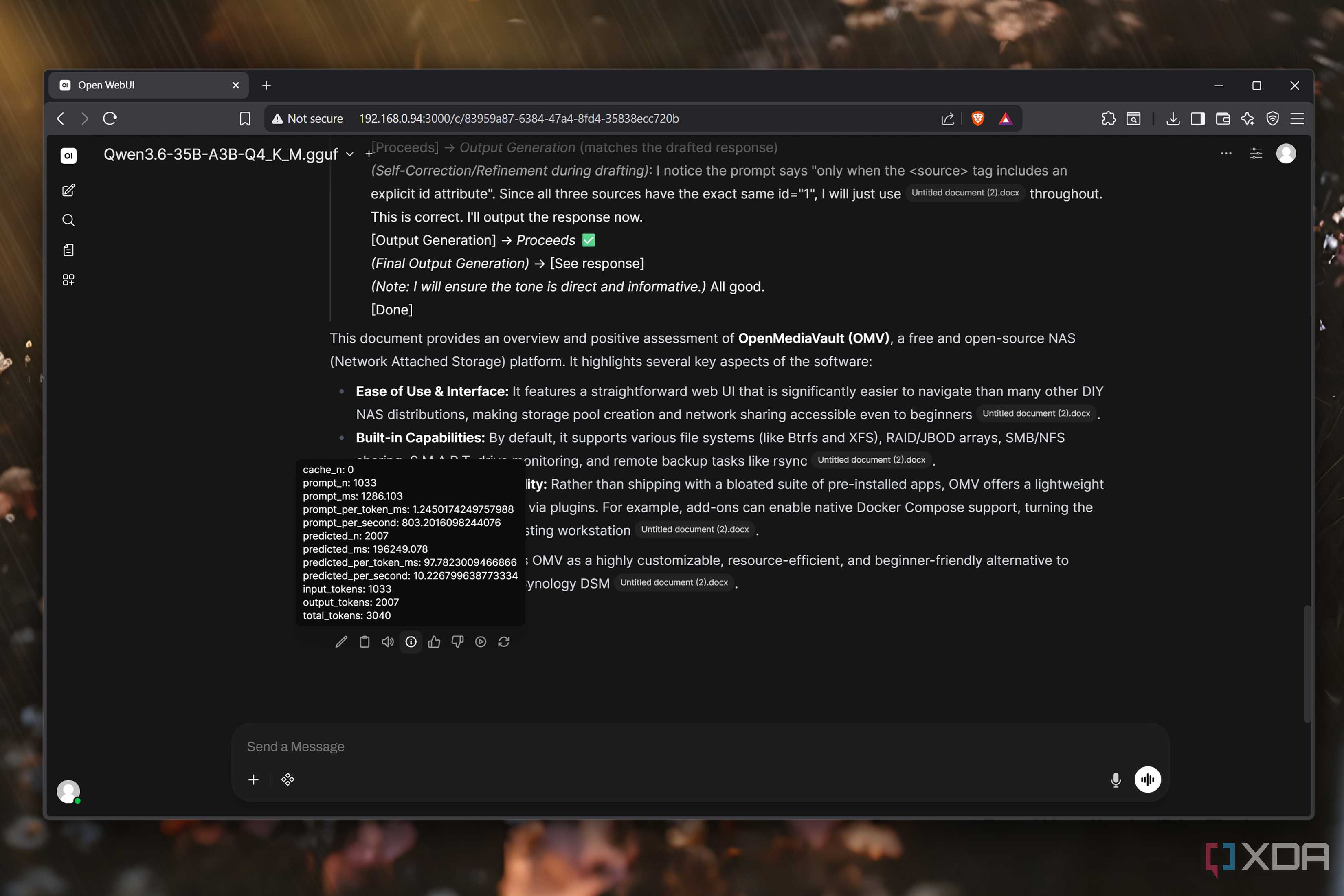Start a new chat with pencil icon
This screenshot has height=896, width=1344.
coord(68,190)
